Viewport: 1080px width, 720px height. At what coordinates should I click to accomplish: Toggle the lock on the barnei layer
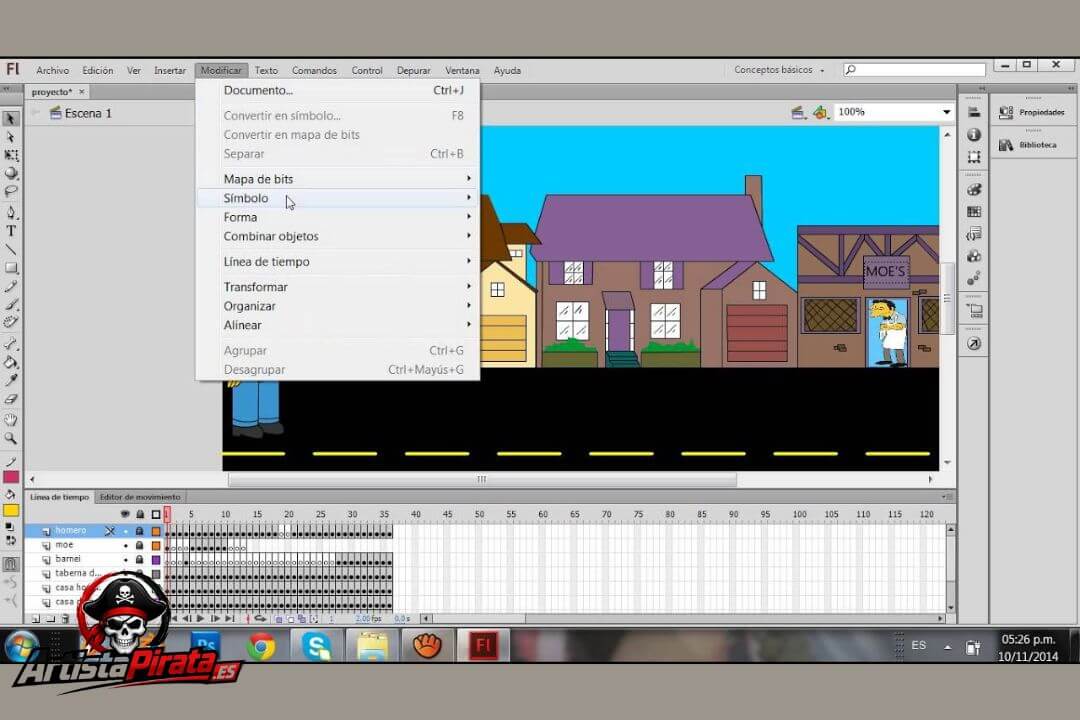[140, 560]
